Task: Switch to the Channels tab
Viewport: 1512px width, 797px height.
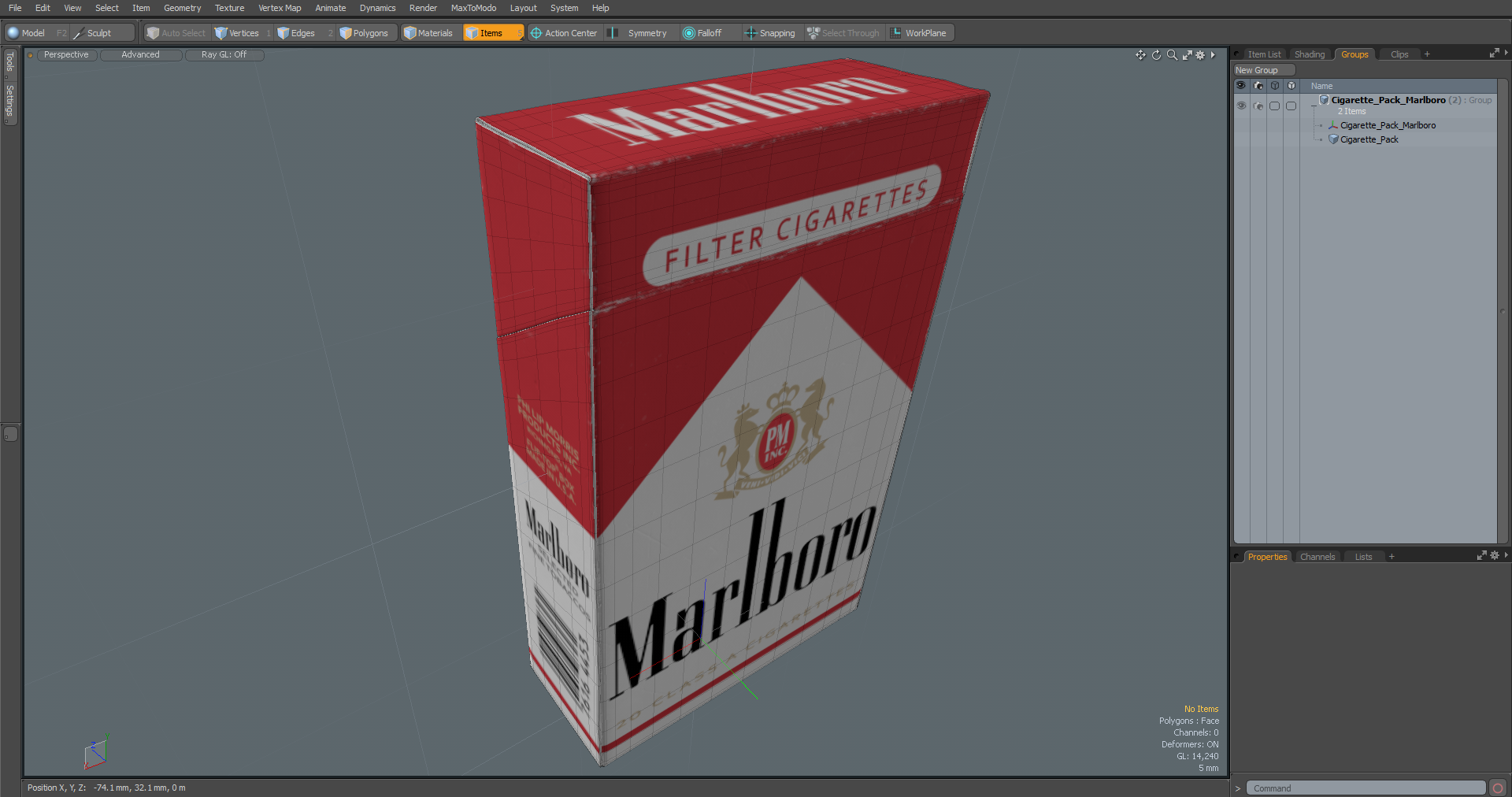Action: point(1317,557)
